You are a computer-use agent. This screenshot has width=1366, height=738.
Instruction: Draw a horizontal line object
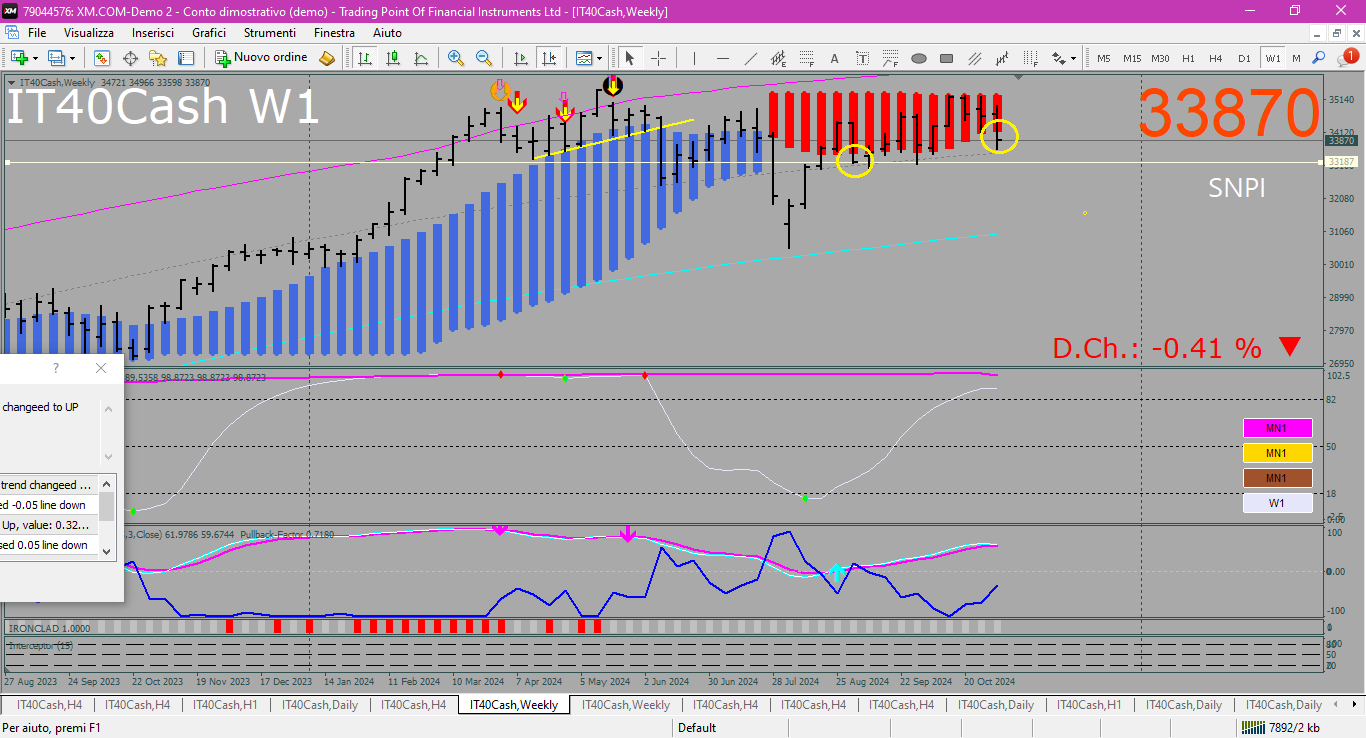tap(722, 58)
